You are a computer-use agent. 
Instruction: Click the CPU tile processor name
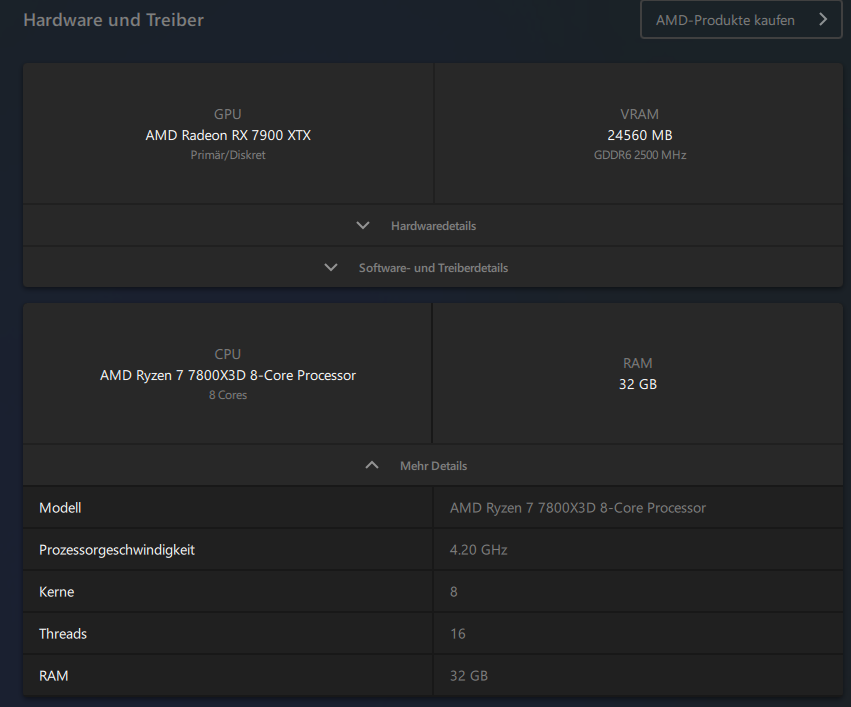pyautogui.click(x=228, y=375)
